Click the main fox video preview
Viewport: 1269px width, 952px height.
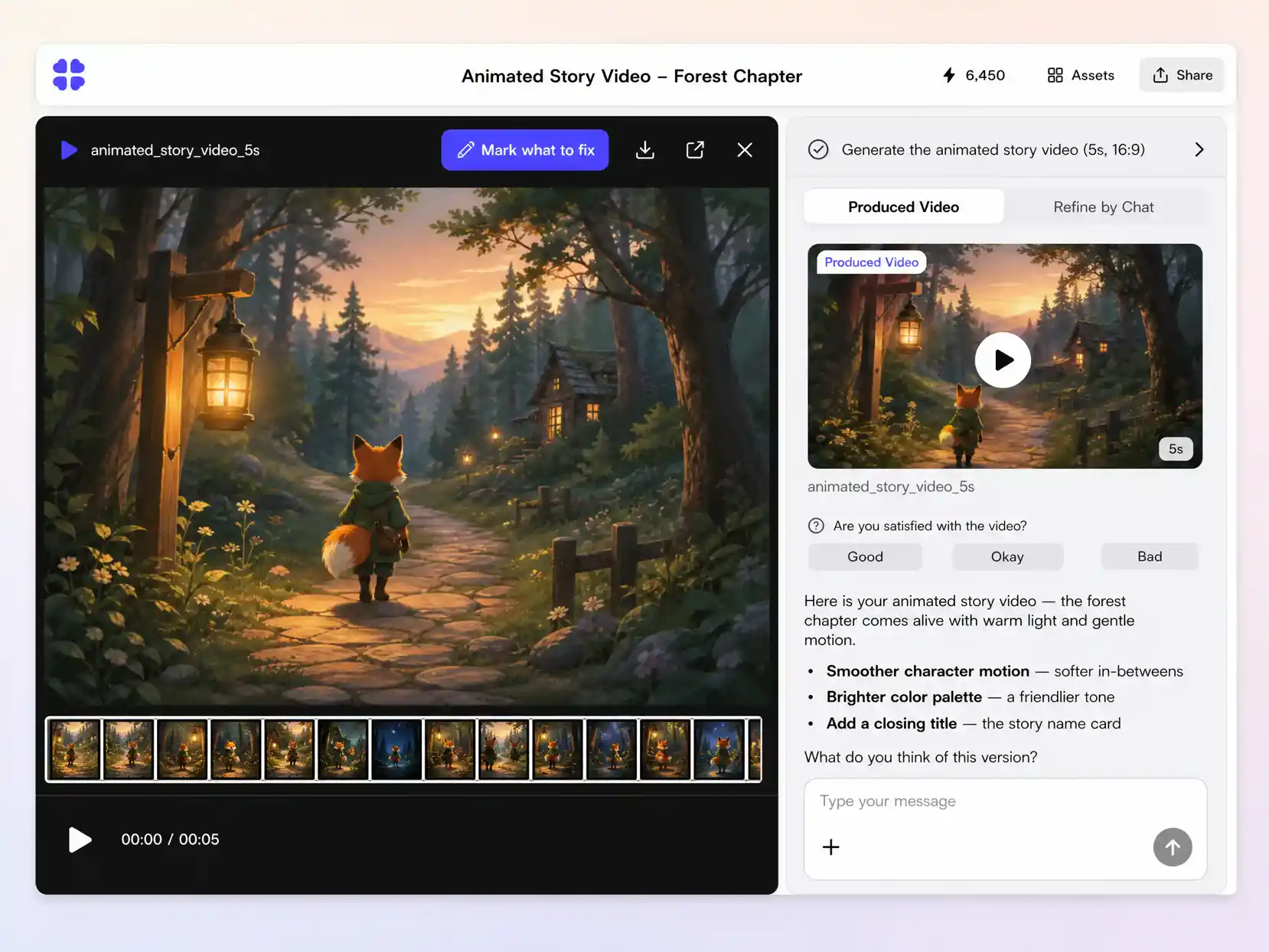coord(406,446)
